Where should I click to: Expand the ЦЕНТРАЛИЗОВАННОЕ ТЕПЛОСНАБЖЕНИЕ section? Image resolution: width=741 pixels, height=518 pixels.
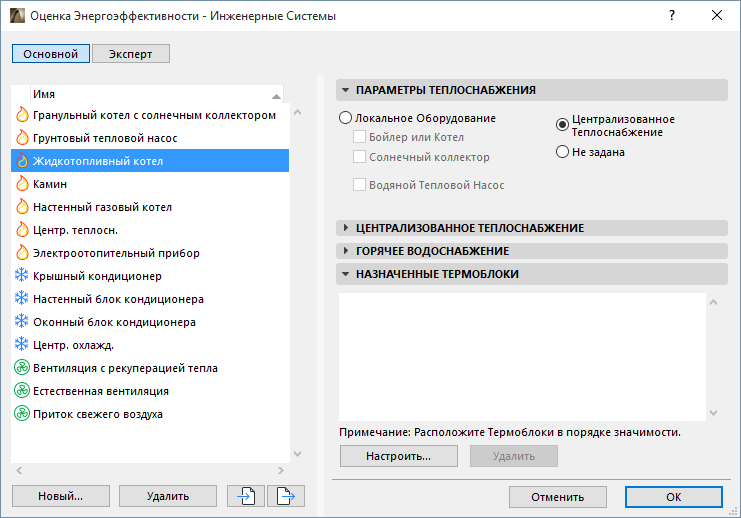[532, 228]
